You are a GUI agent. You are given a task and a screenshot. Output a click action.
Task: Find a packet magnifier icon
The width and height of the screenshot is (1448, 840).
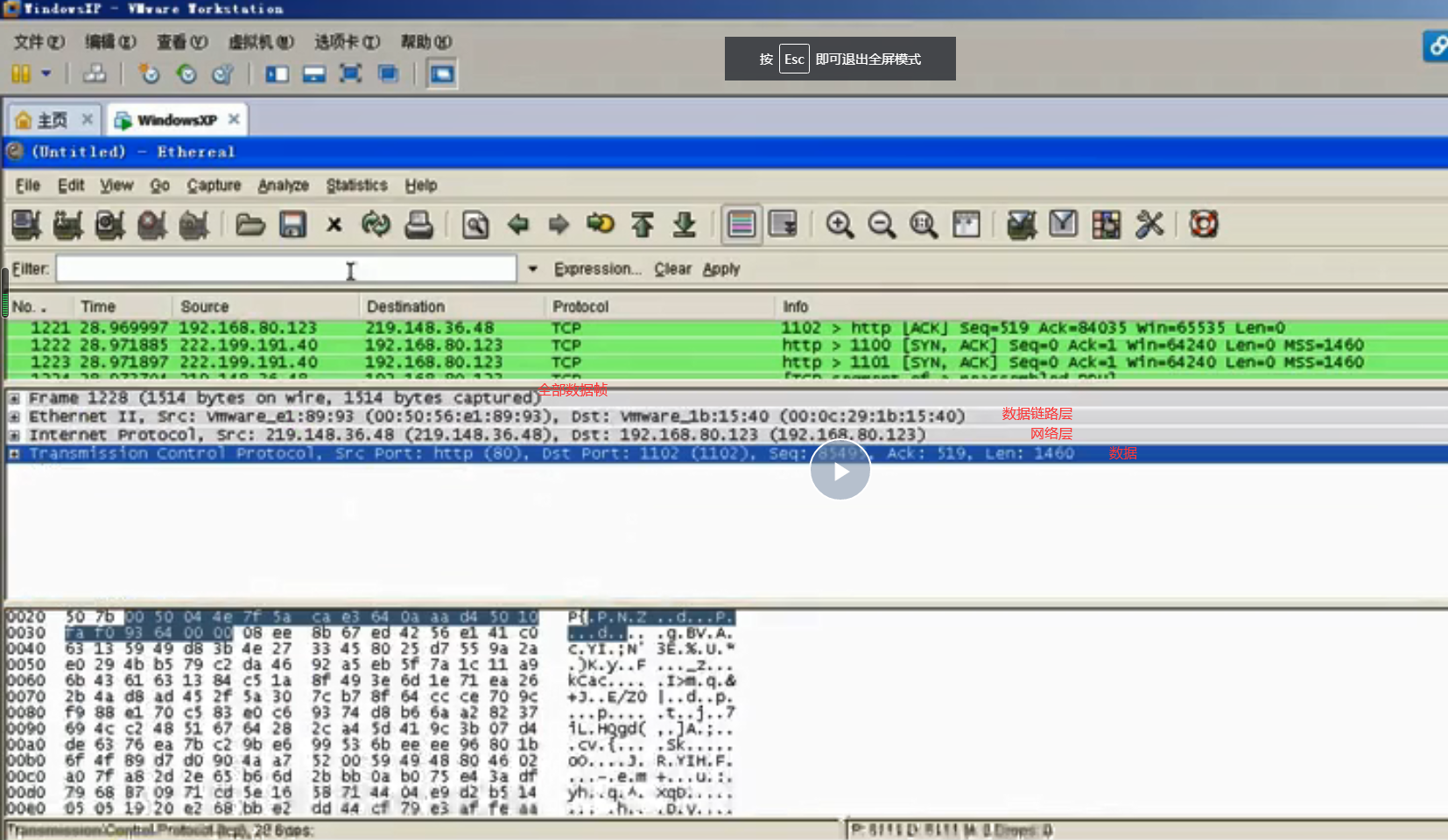pos(475,225)
